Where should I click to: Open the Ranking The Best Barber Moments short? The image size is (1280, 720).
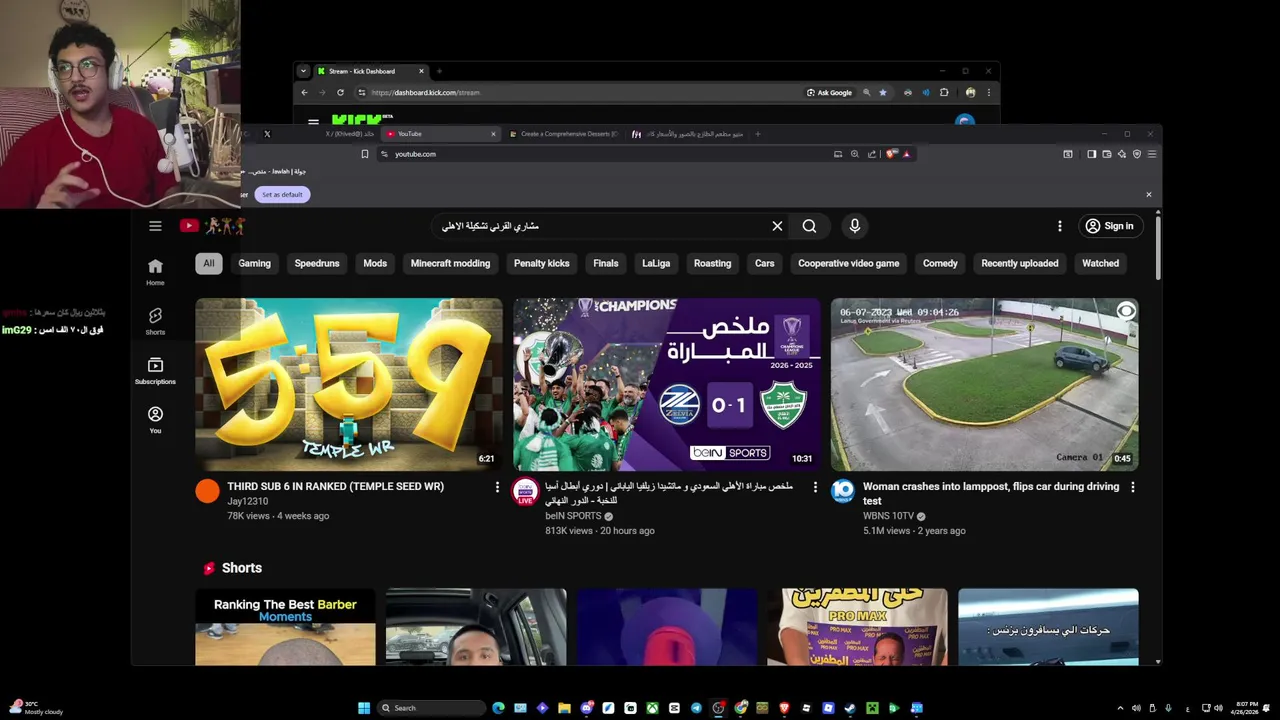[x=285, y=627]
